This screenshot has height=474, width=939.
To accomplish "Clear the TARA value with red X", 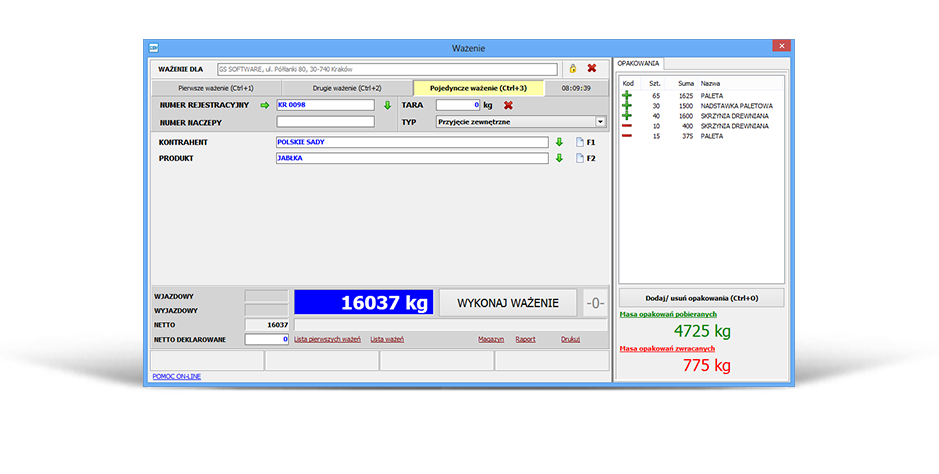I will point(508,105).
